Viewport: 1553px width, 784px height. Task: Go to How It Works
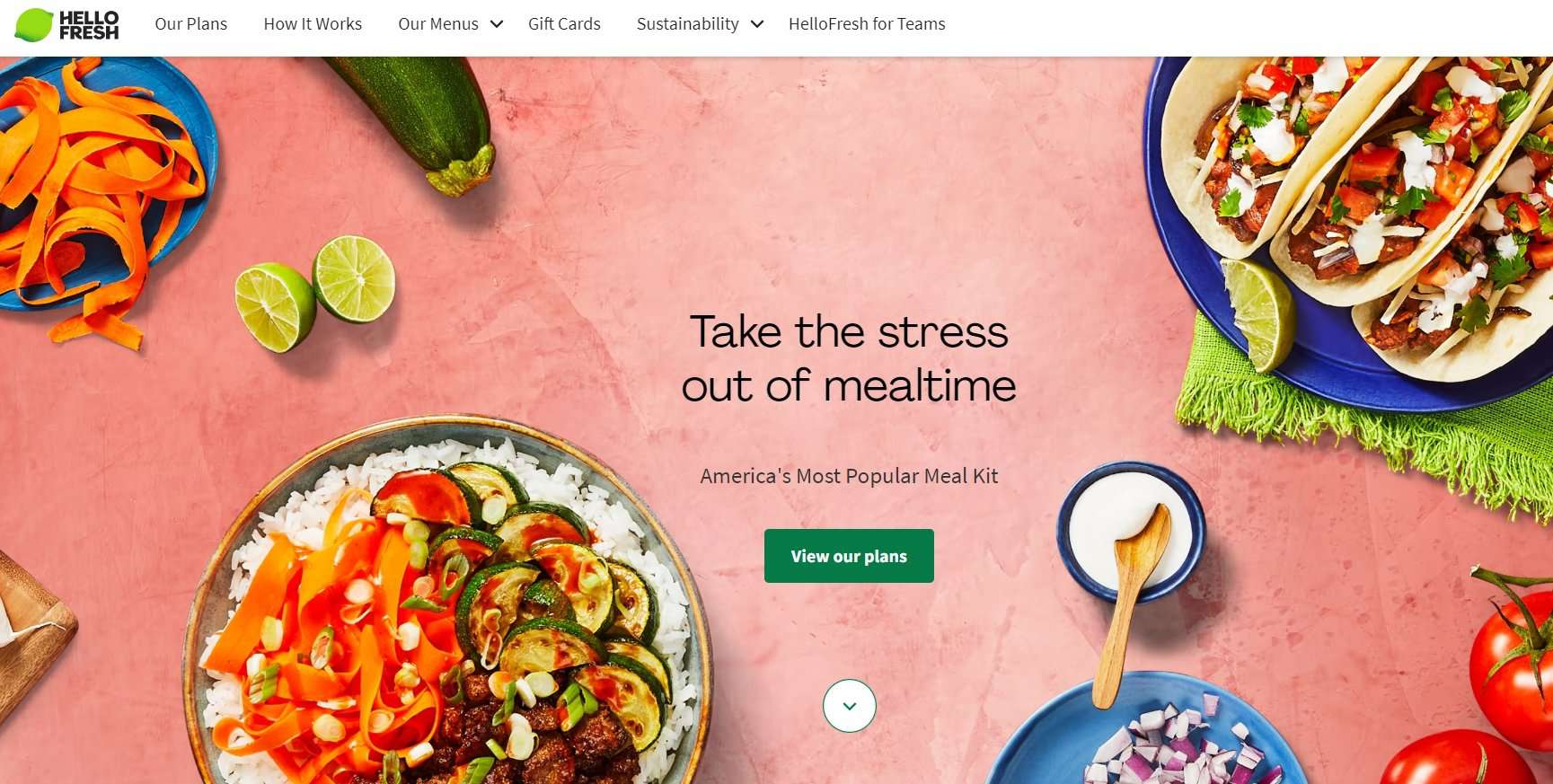click(313, 24)
